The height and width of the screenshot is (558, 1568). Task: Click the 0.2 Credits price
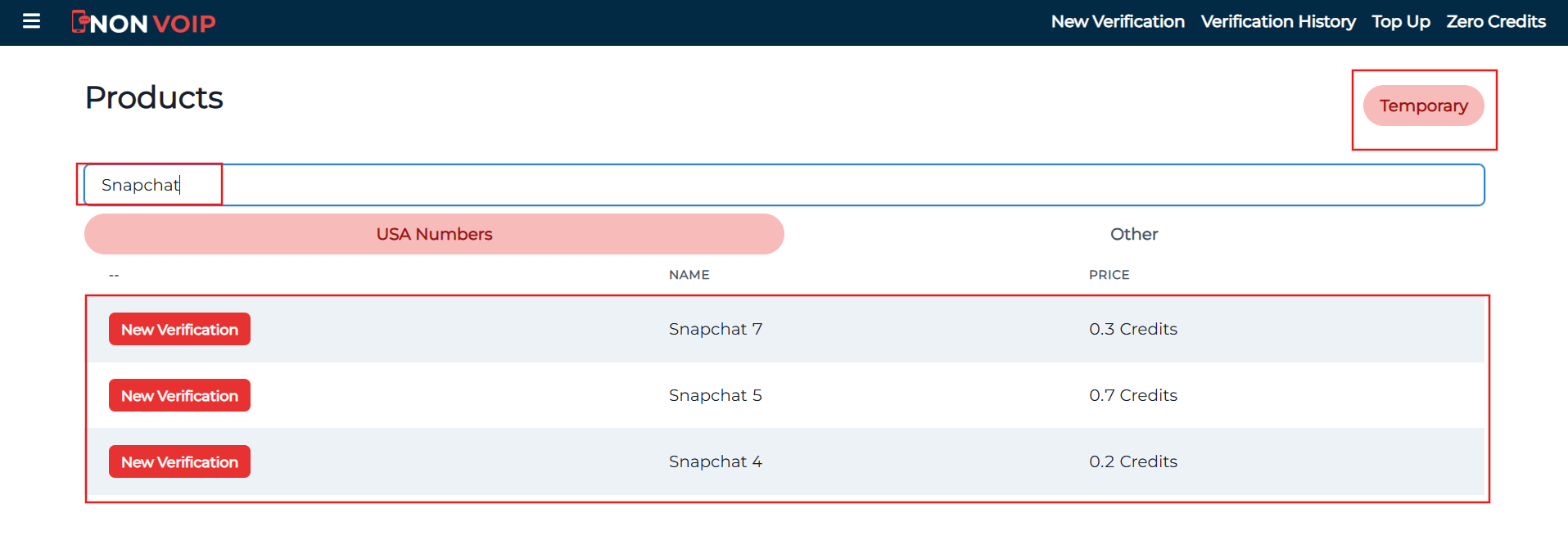[x=1133, y=461]
